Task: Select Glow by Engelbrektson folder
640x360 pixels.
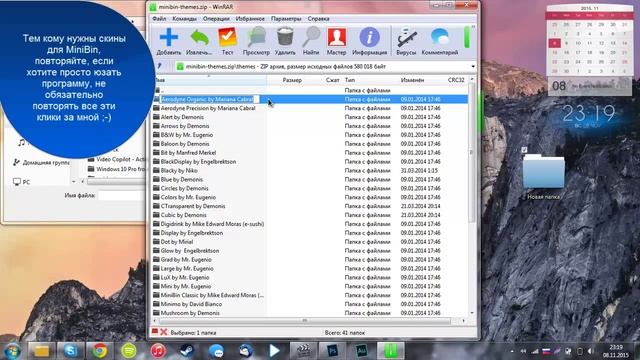Action: (310, 251)
